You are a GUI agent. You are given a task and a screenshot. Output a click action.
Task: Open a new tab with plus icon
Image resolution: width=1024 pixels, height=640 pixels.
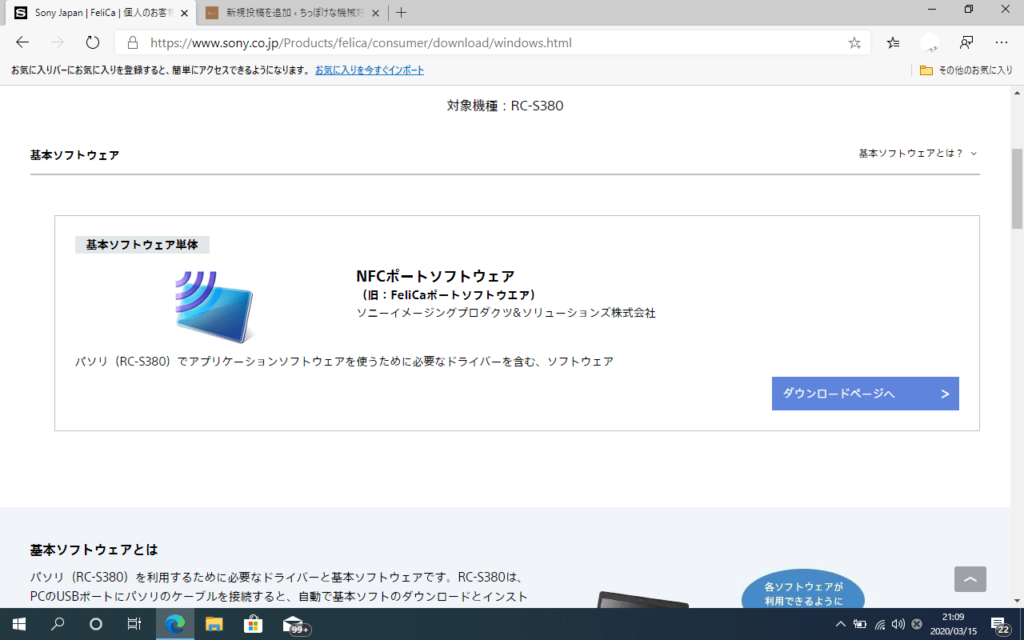(x=401, y=12)
